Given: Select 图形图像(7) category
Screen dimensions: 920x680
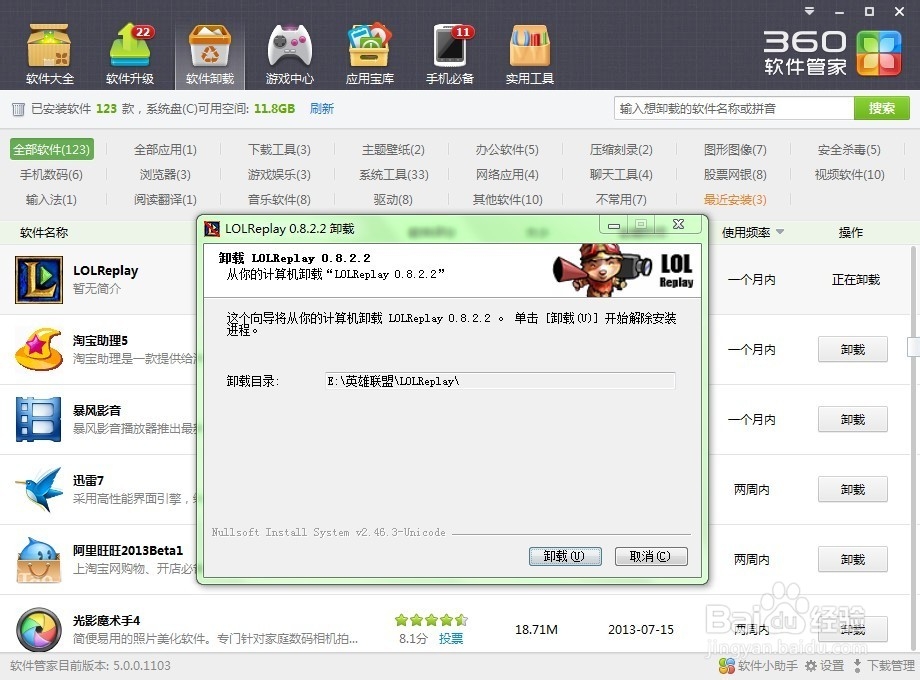Looking at the screenshot, I should click(x=735, y=150).
